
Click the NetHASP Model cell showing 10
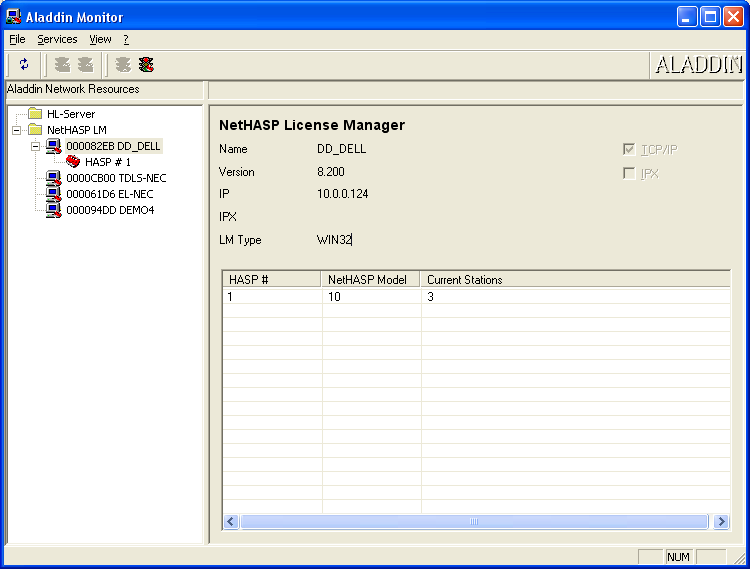click(372, 297)
